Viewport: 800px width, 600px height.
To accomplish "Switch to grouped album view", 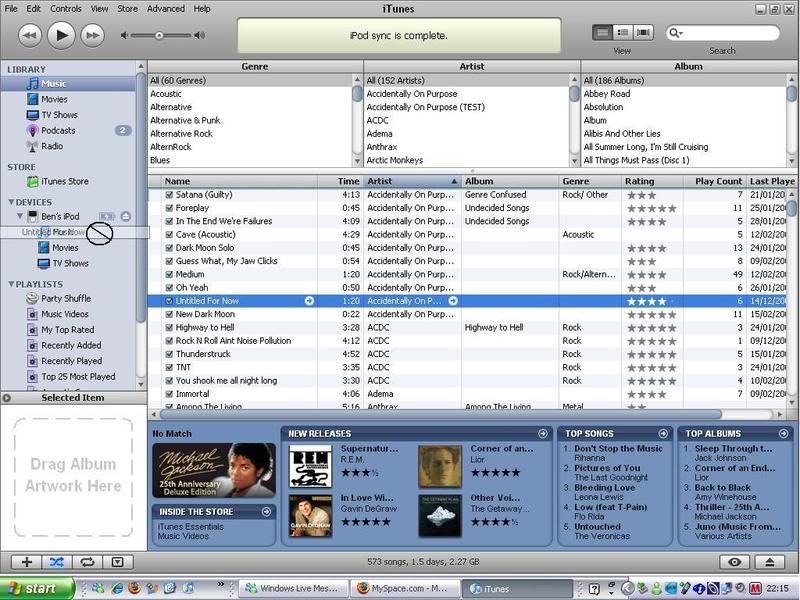I will coord(623,33).
